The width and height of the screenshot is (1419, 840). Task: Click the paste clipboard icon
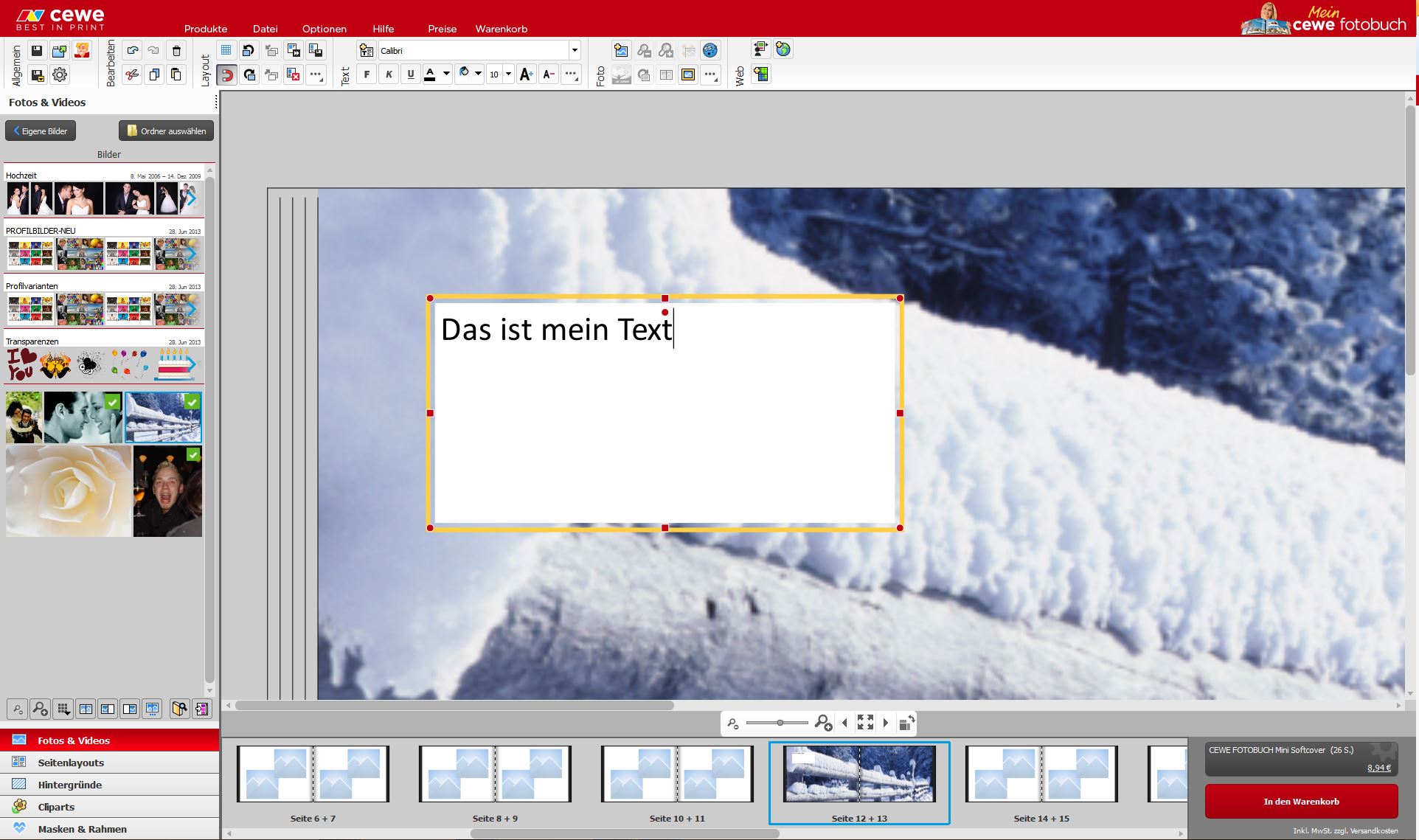pos(176,74)
